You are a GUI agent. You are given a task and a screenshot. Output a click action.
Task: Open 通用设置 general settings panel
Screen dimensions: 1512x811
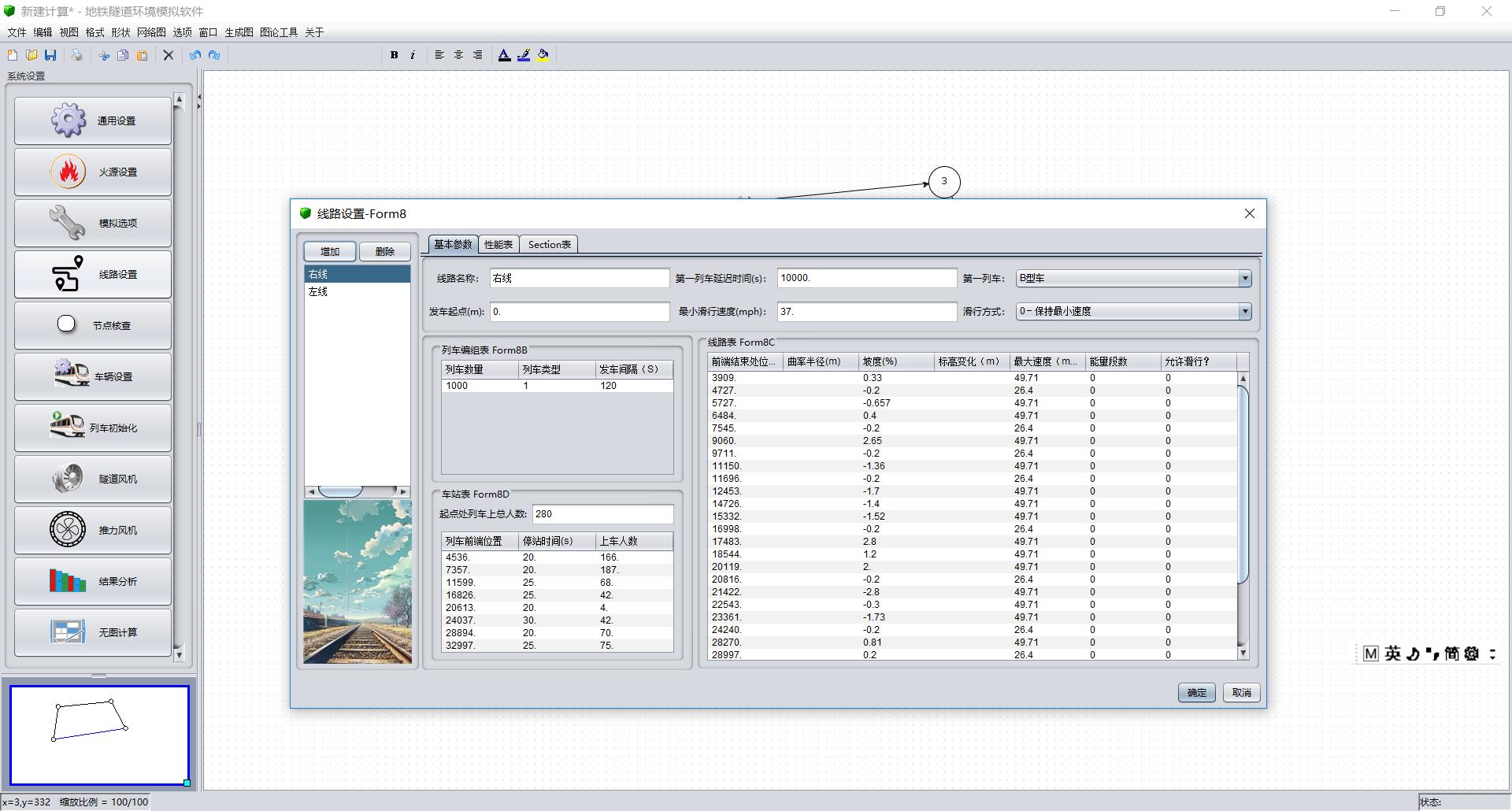[x=93, y=120]
